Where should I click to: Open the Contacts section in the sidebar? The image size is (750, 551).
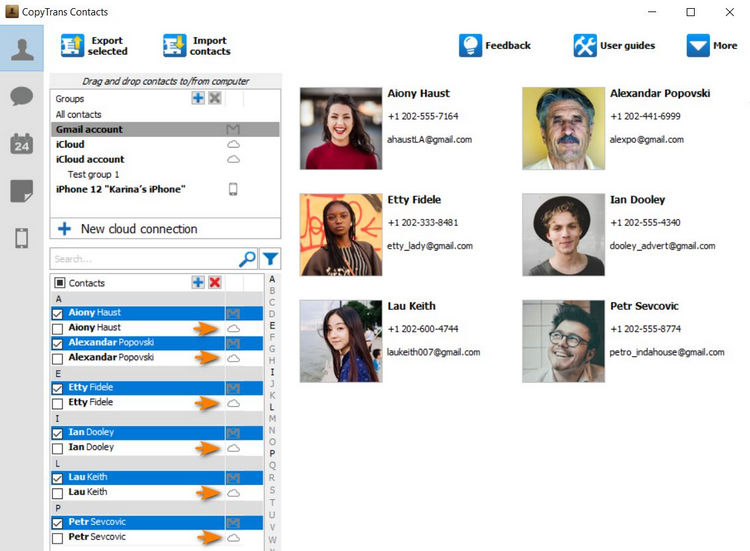[22, 48]
